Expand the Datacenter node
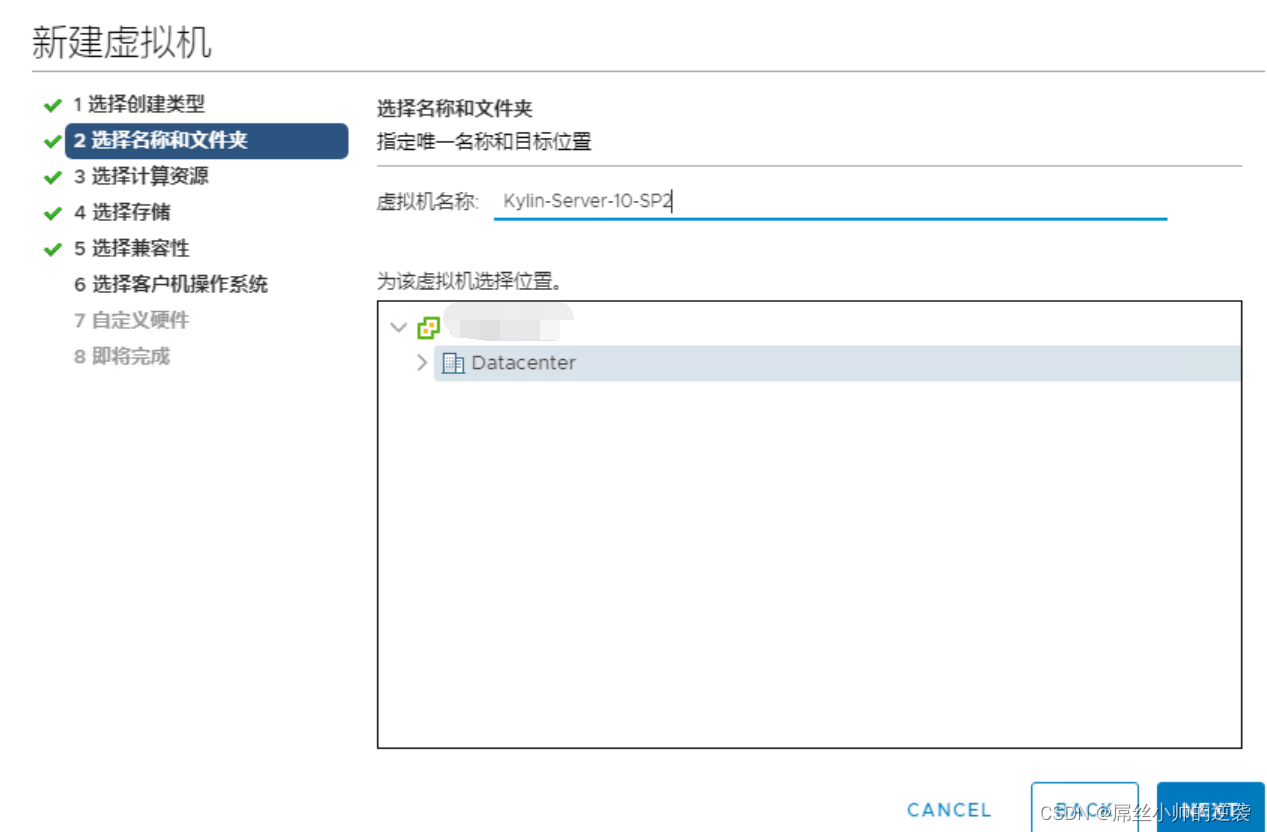 421,363
